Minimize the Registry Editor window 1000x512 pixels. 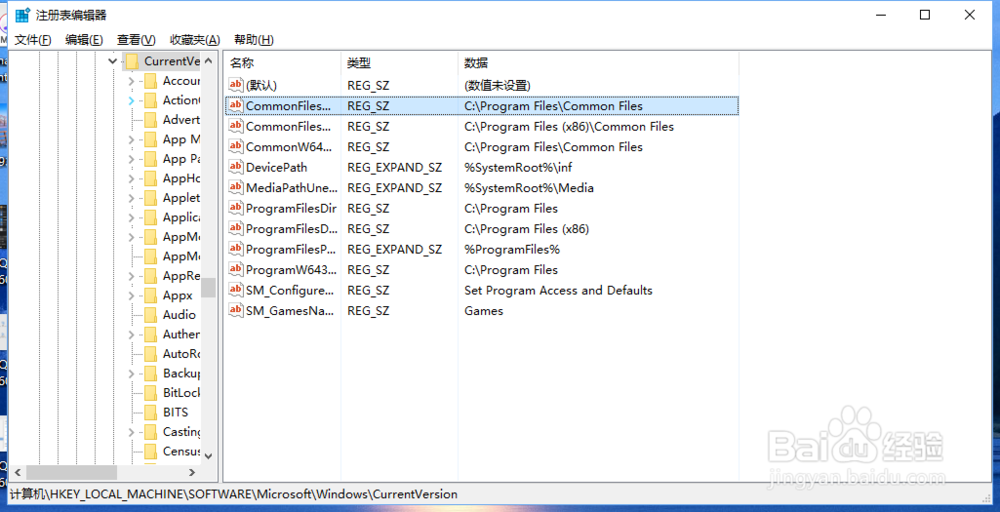coord(881,15)
